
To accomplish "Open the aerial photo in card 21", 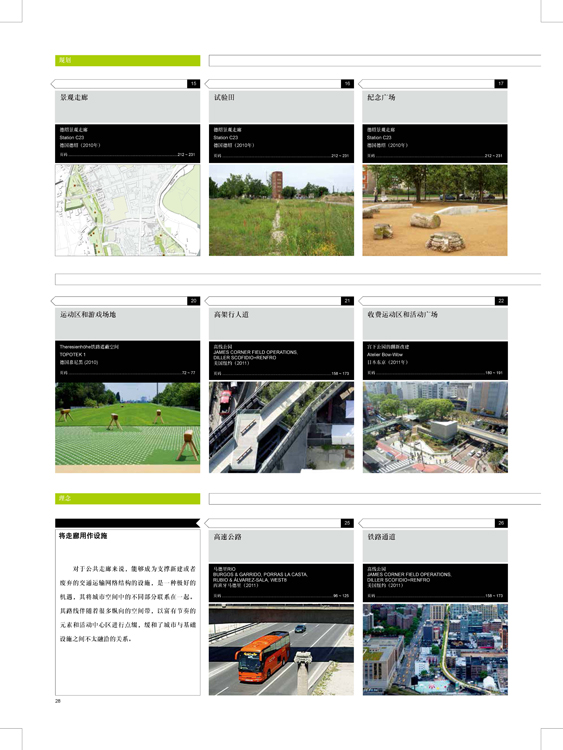I will coord(281,427).
